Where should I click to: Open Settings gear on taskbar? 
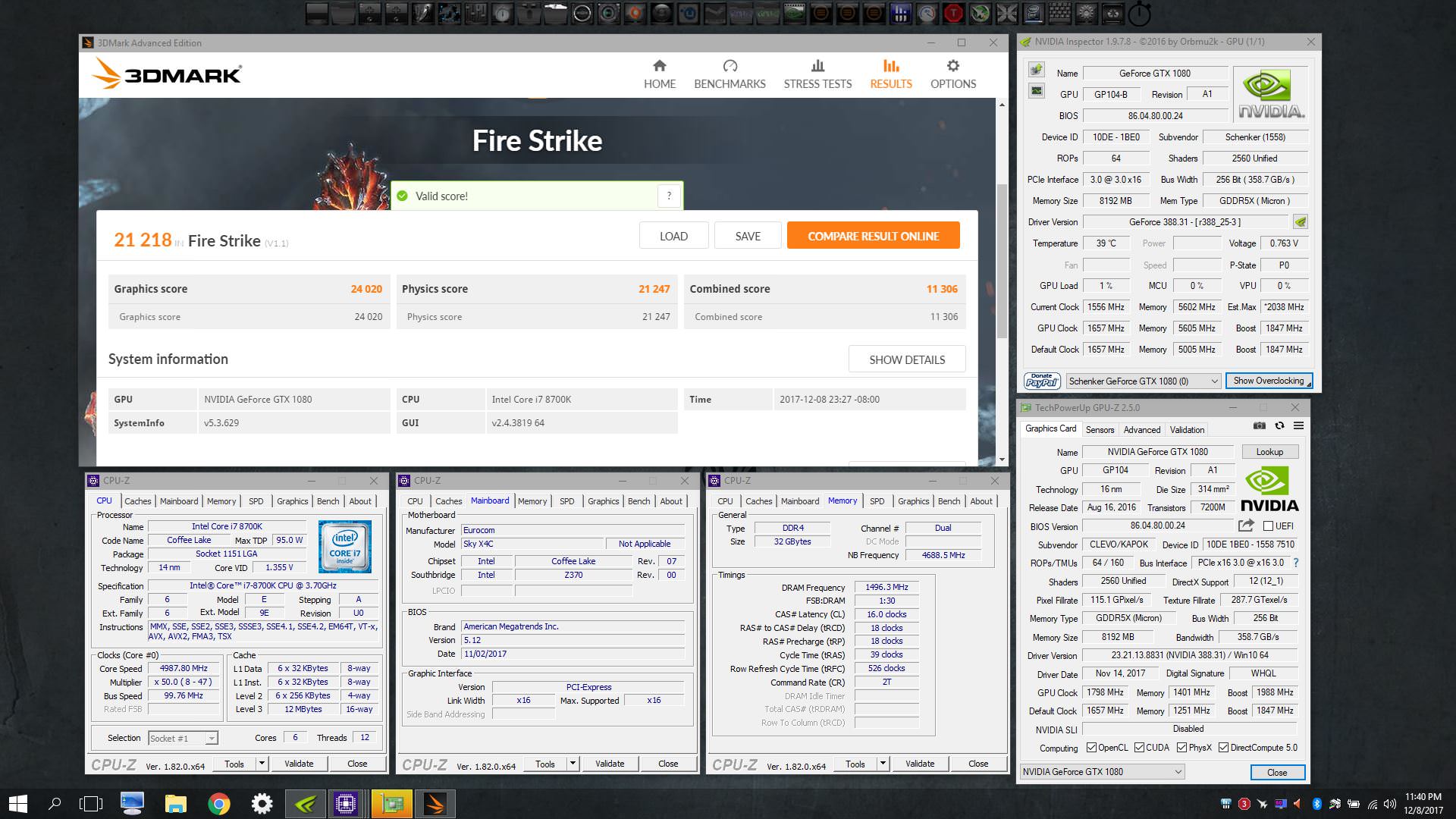262,803
